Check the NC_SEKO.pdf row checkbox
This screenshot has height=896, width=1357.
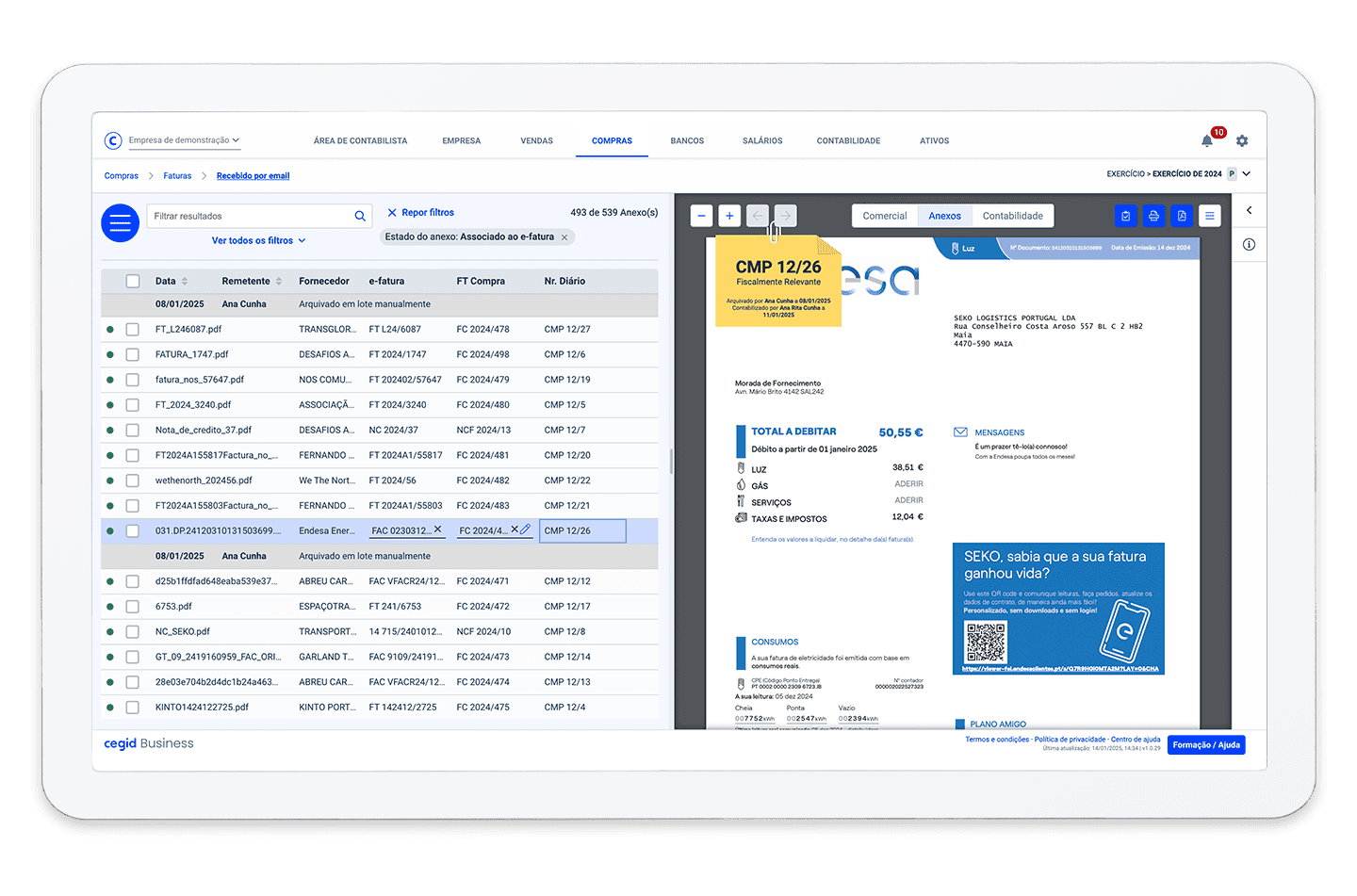(x=133, y=631)
